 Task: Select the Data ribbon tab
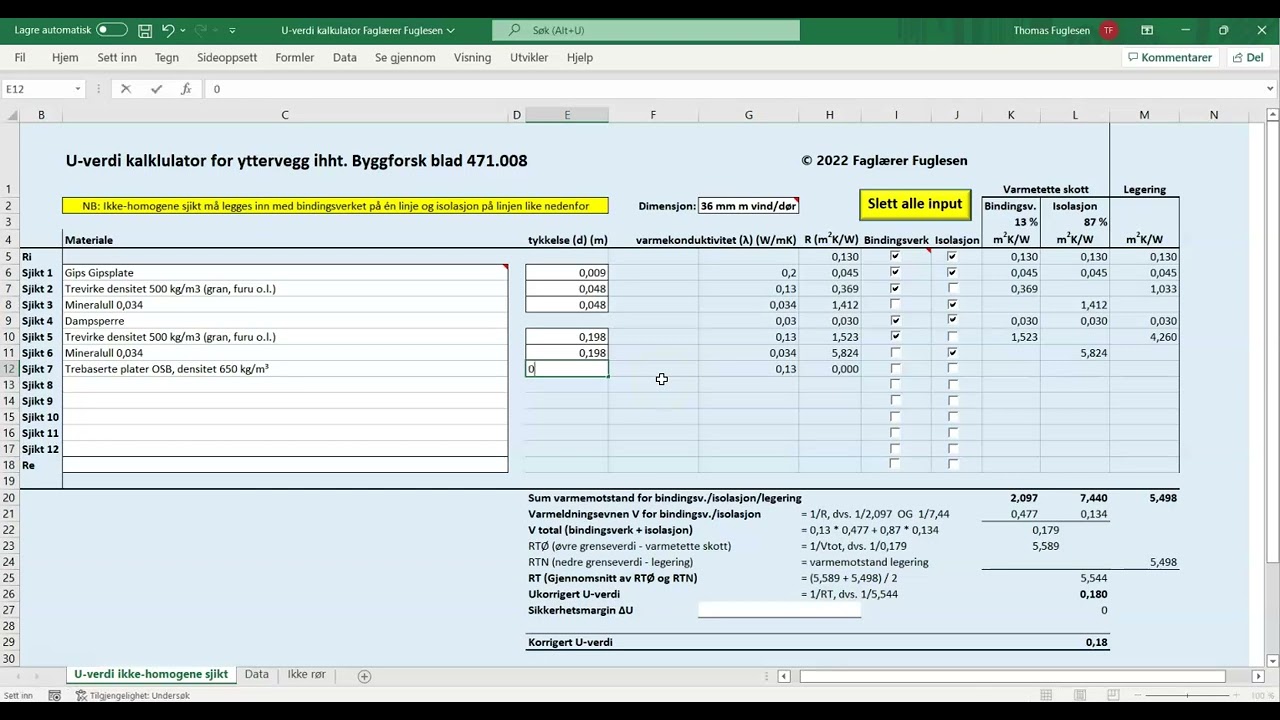point(345,58)
